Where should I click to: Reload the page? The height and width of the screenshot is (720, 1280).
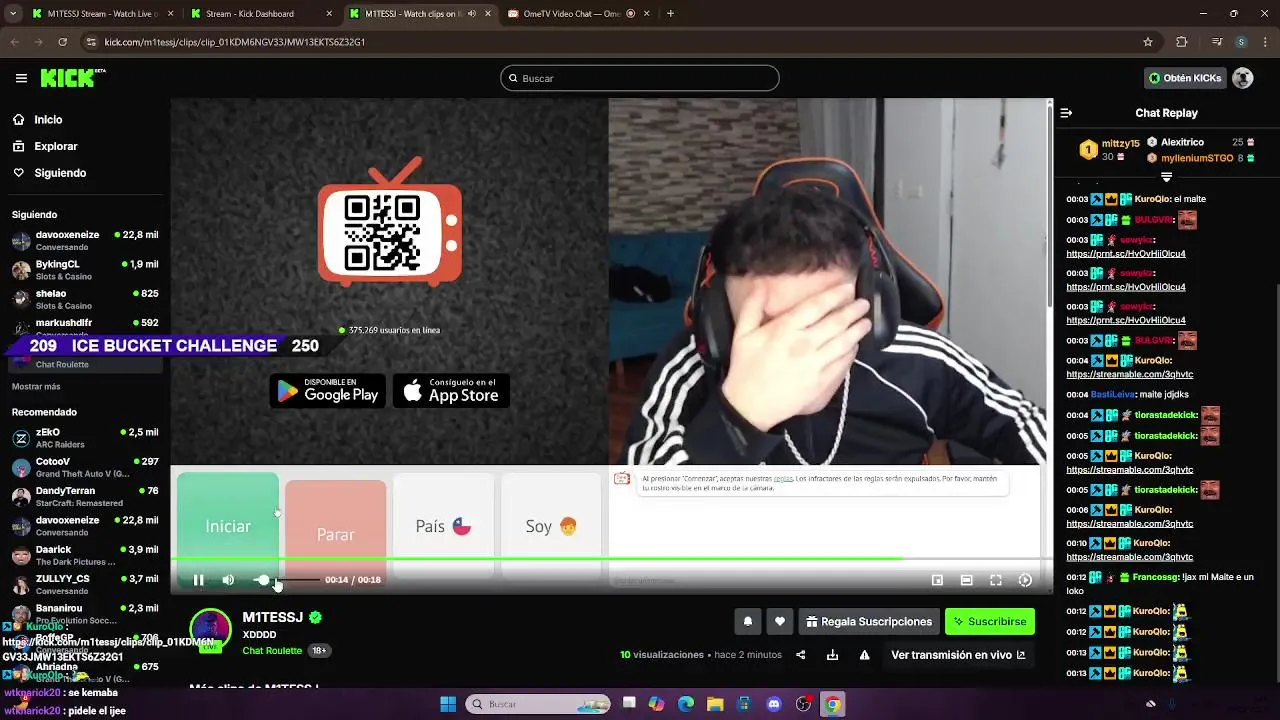point(62,42)
